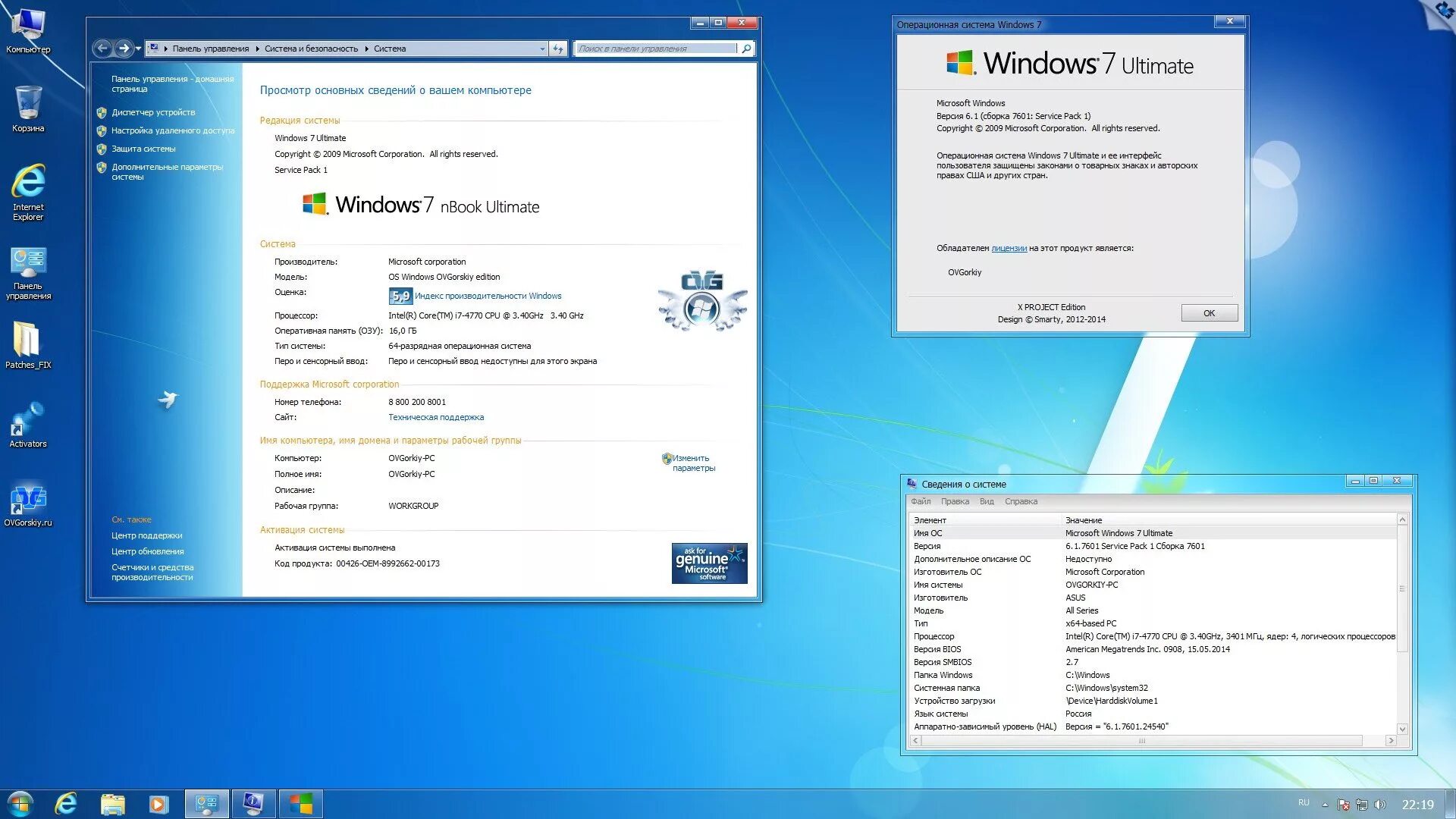Click the Start orb in taskbar
This screenshot has width=1456, height=819.
pyautogui.click(x=20, y=803)
